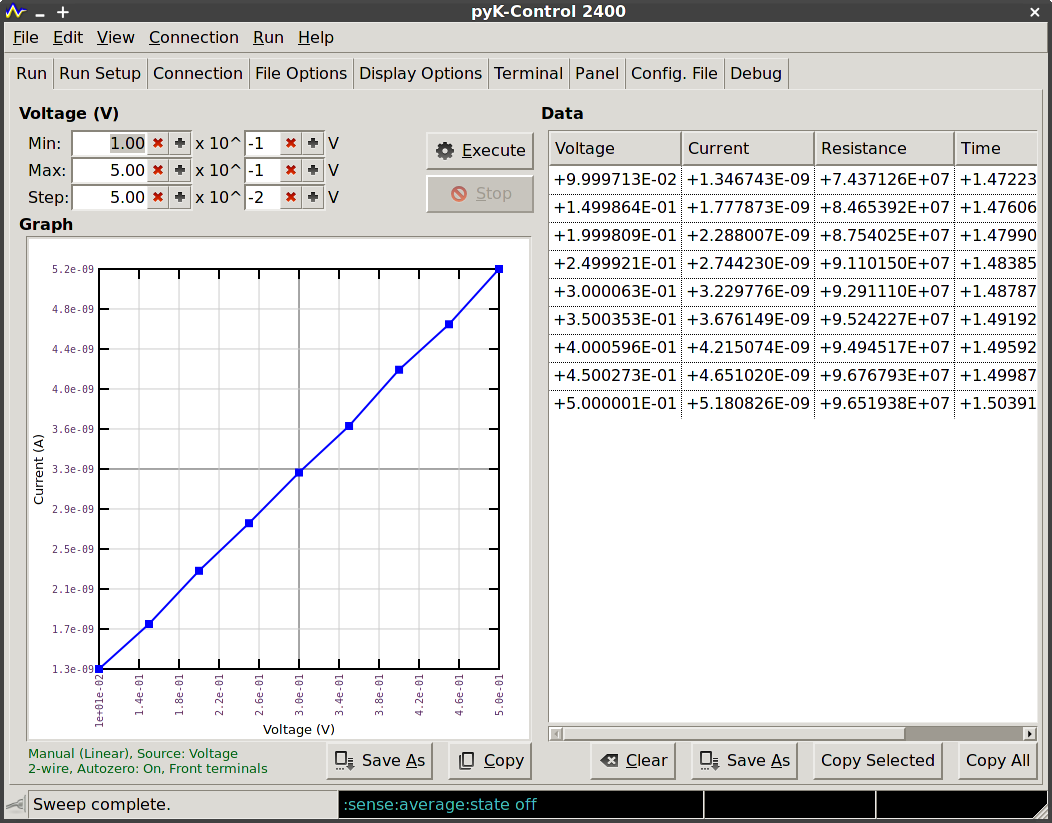Click the Max voltage value field
Screen dimensions: 1052x823
point(110,170)
